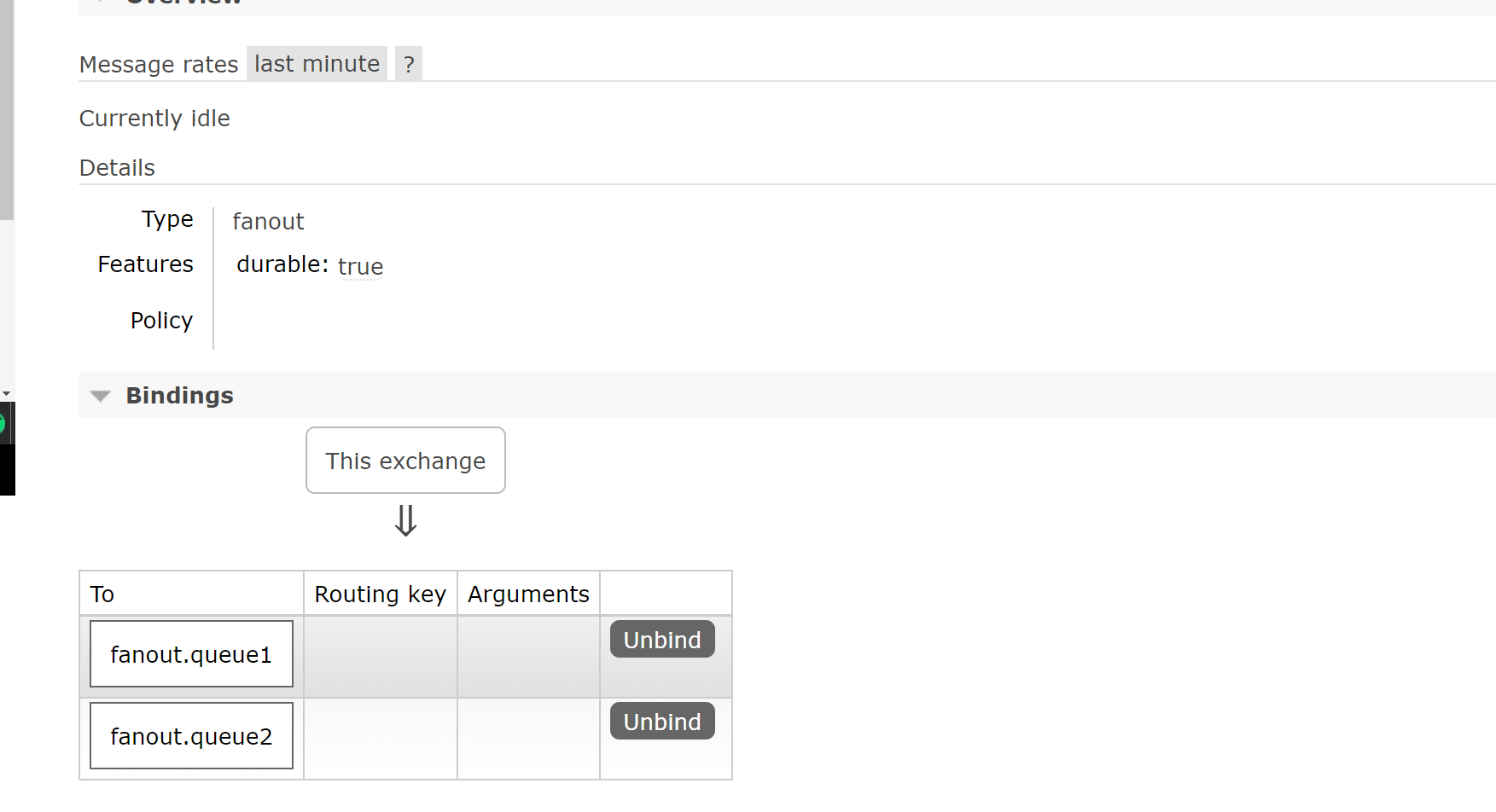Image resolution: width=1496 pixels, height=812 pixels.
Task: Open the "last minute" rates range selector
Action: pos(317,64)
